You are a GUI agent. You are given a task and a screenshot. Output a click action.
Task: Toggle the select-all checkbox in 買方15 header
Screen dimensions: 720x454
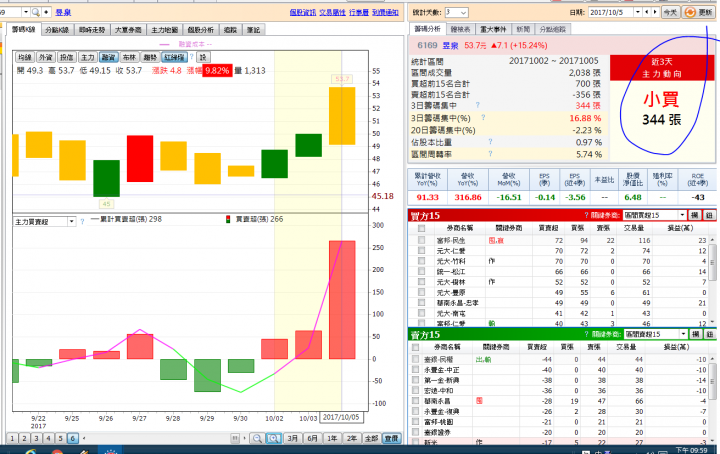(x=422, y=228)
